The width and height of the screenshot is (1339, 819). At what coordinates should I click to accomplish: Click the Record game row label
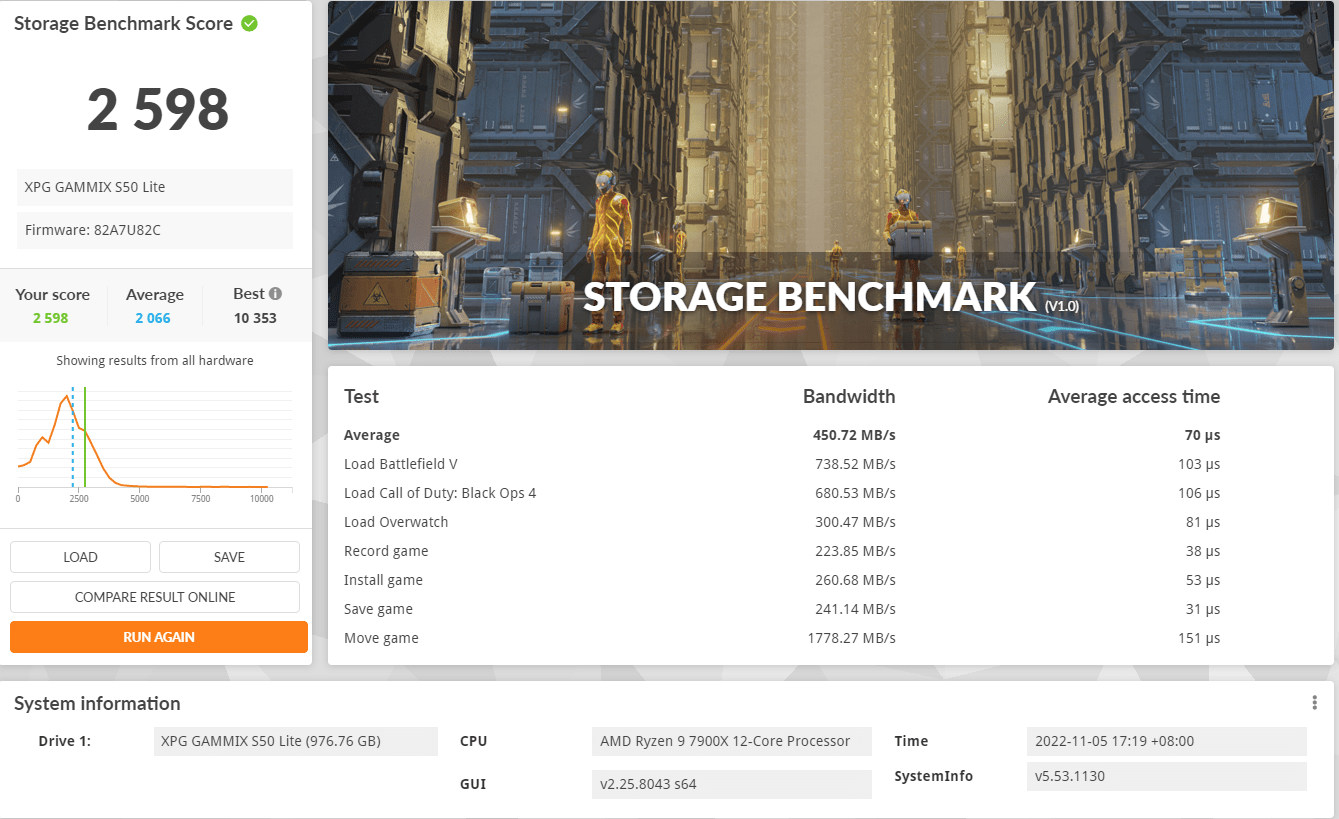point(386,551)
